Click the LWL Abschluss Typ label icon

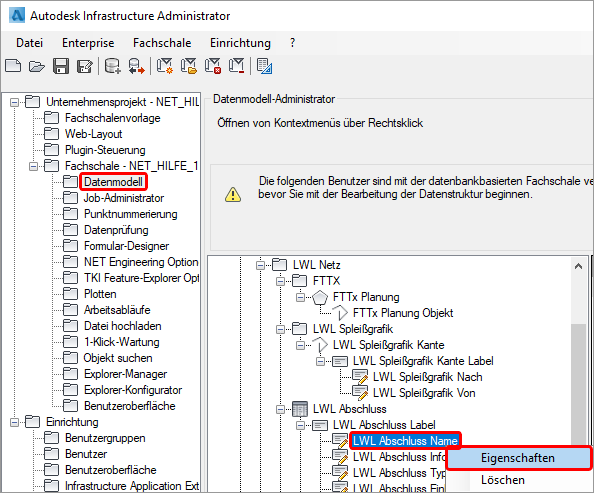(340, 473)
